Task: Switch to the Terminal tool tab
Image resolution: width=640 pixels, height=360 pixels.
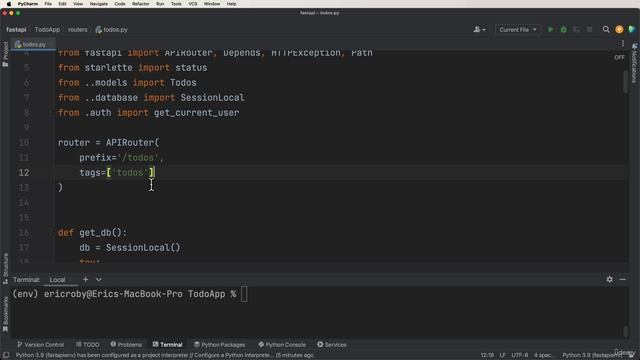Action: [168, 344]
